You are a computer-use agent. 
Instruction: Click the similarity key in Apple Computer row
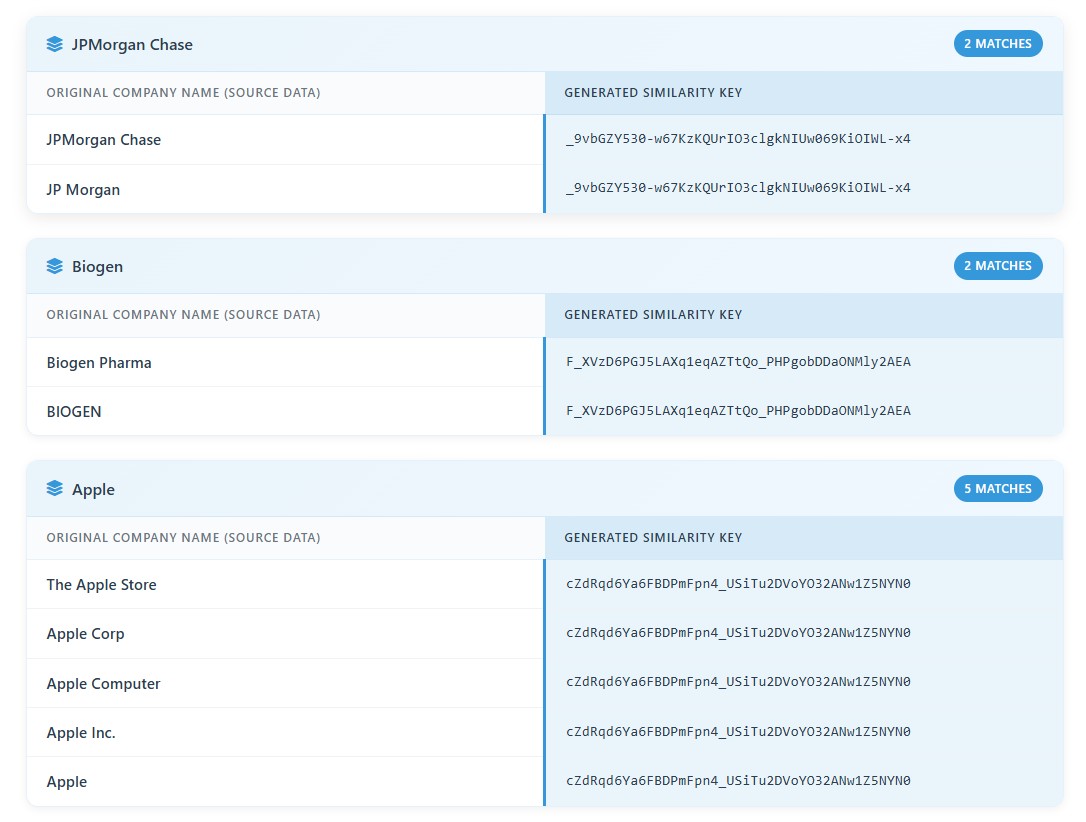tap(738, 682)
